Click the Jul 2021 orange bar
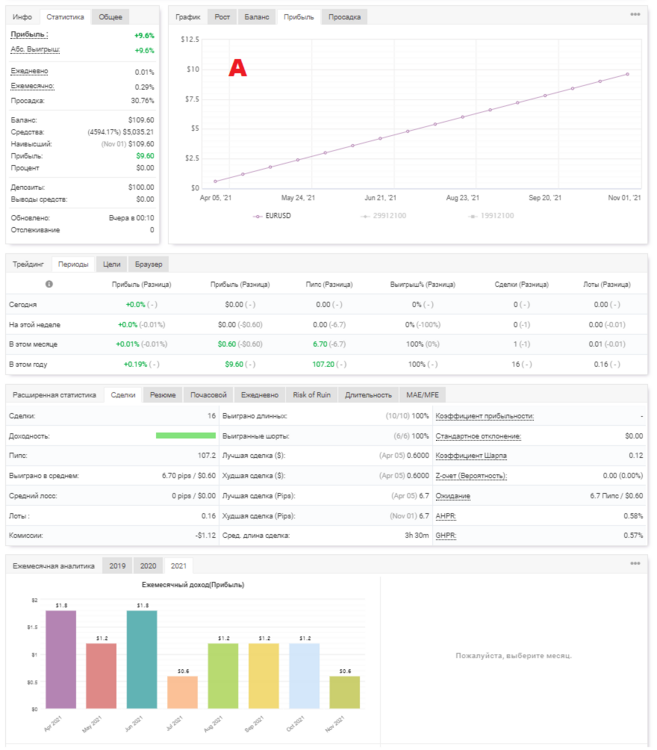The image size is (657, 750). pos(183,692)
